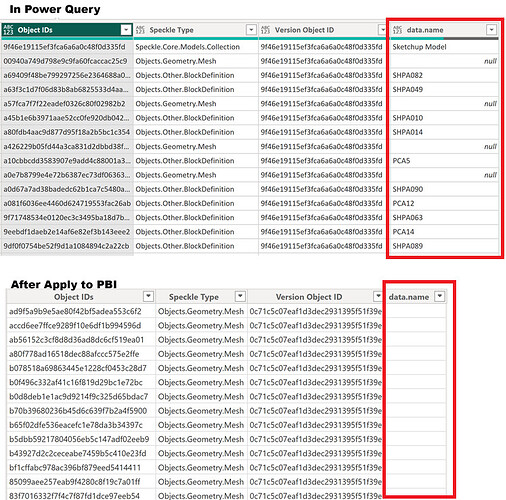Select object ID starting a69409f48be79929
Screen dimensions: 506x500
[67, 75]
